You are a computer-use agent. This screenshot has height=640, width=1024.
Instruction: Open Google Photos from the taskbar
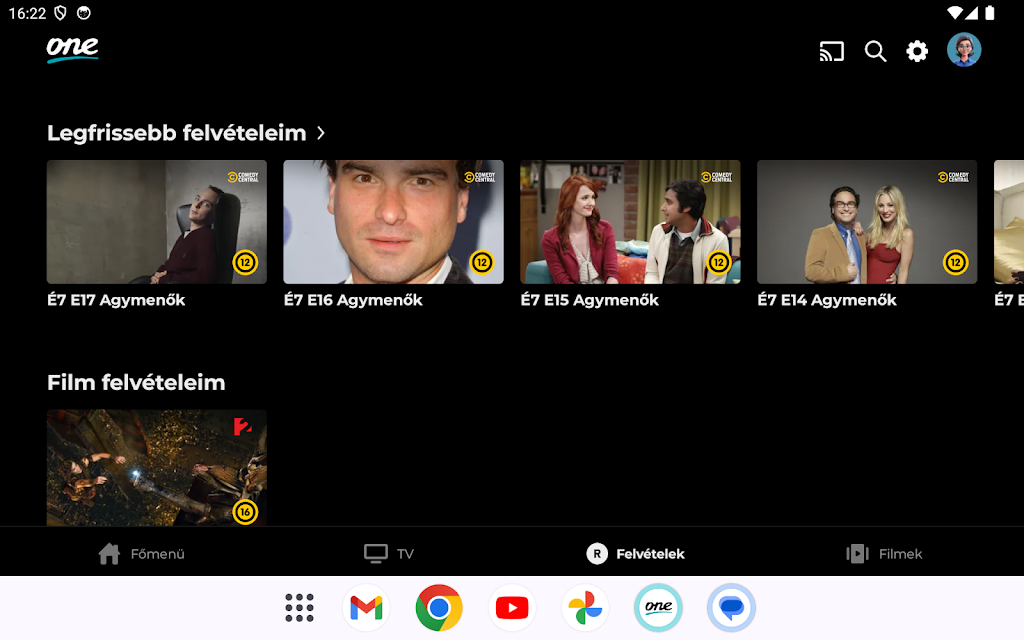point(585,607)
